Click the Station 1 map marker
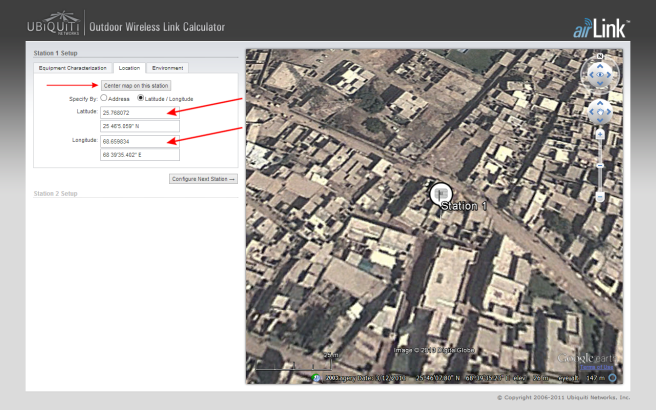The image size is (656, 410). point(441,193)
